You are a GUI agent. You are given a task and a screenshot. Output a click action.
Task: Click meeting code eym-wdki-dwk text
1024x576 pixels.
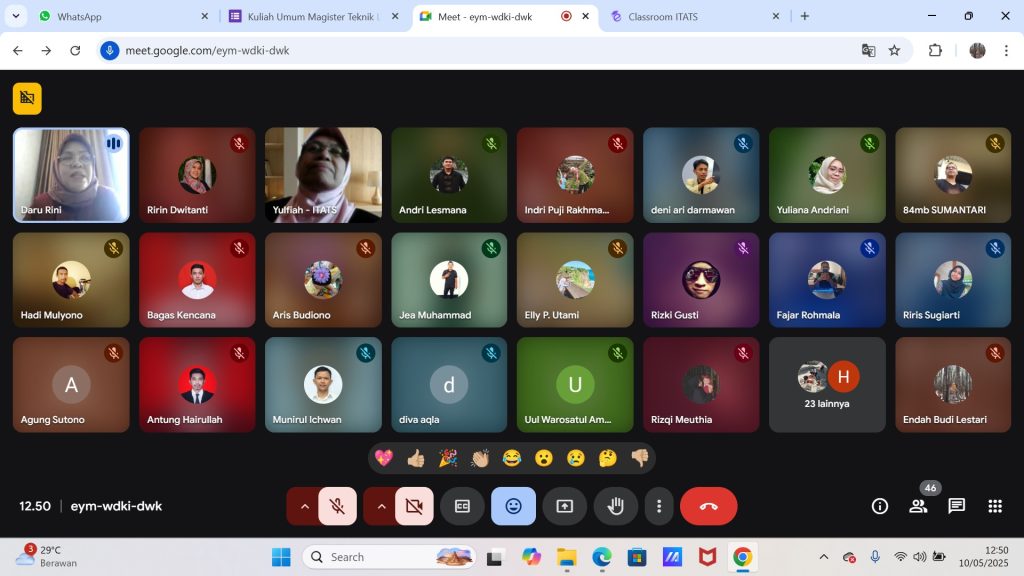click(x=116, y=506)
